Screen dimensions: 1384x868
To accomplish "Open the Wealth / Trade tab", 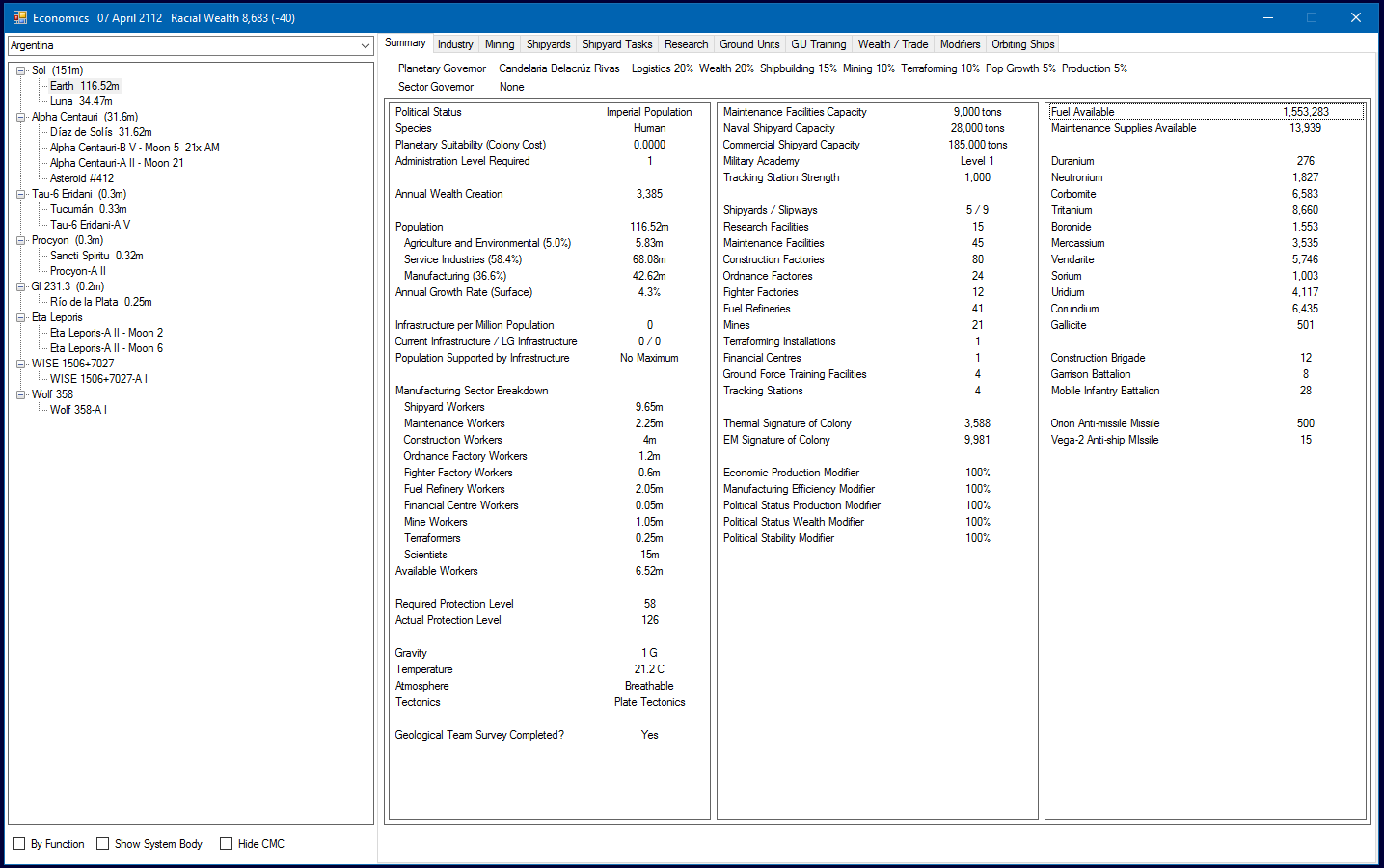I will pyautogui.click(x=893, y=44).
